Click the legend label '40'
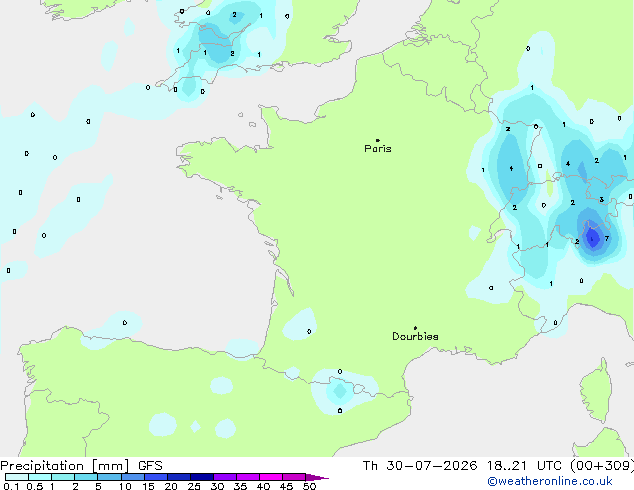The width and height of the screenshot is (634, 490). coord(263,486)
